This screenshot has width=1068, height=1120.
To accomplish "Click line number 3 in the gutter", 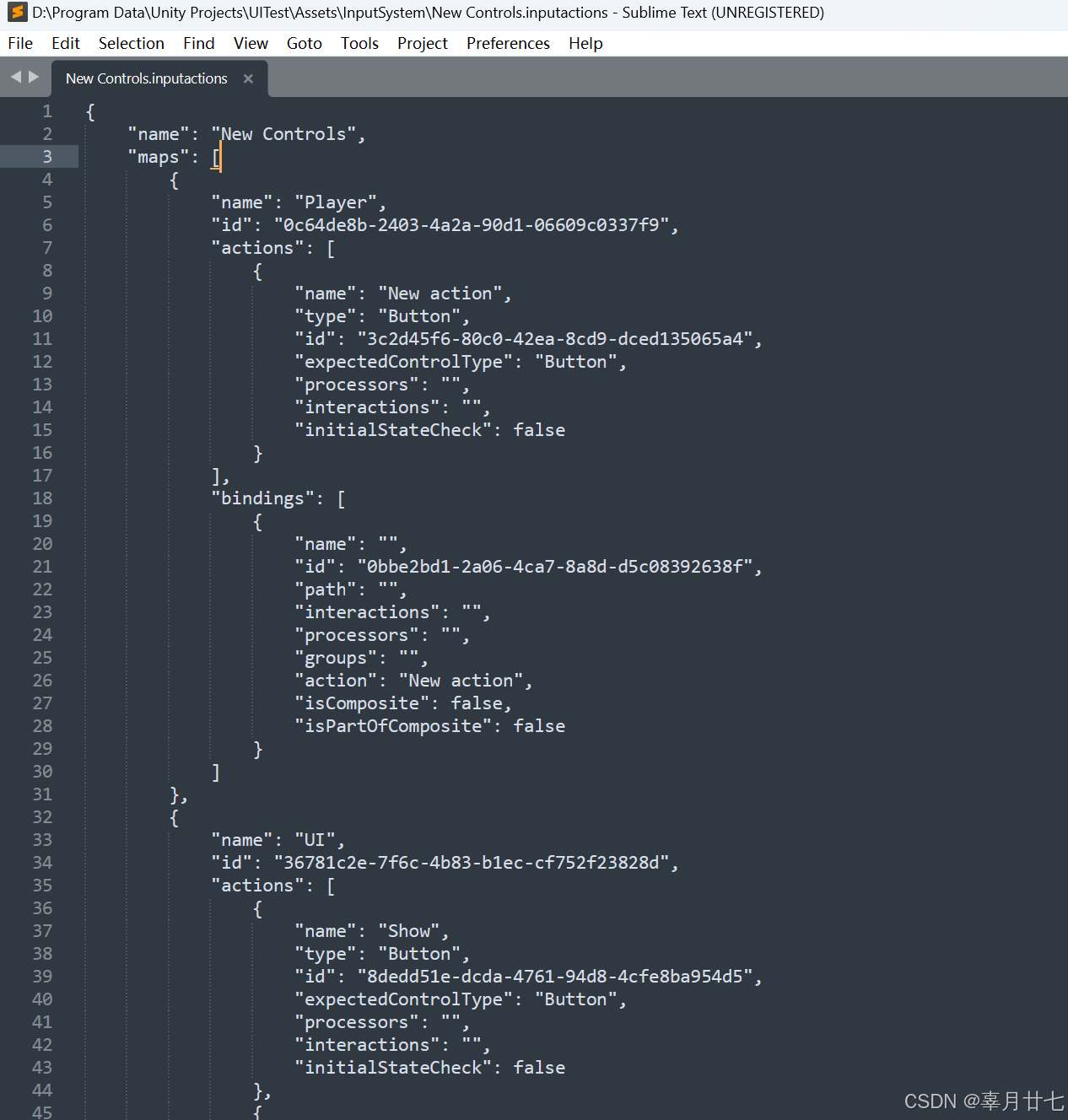I will point(46,156).
